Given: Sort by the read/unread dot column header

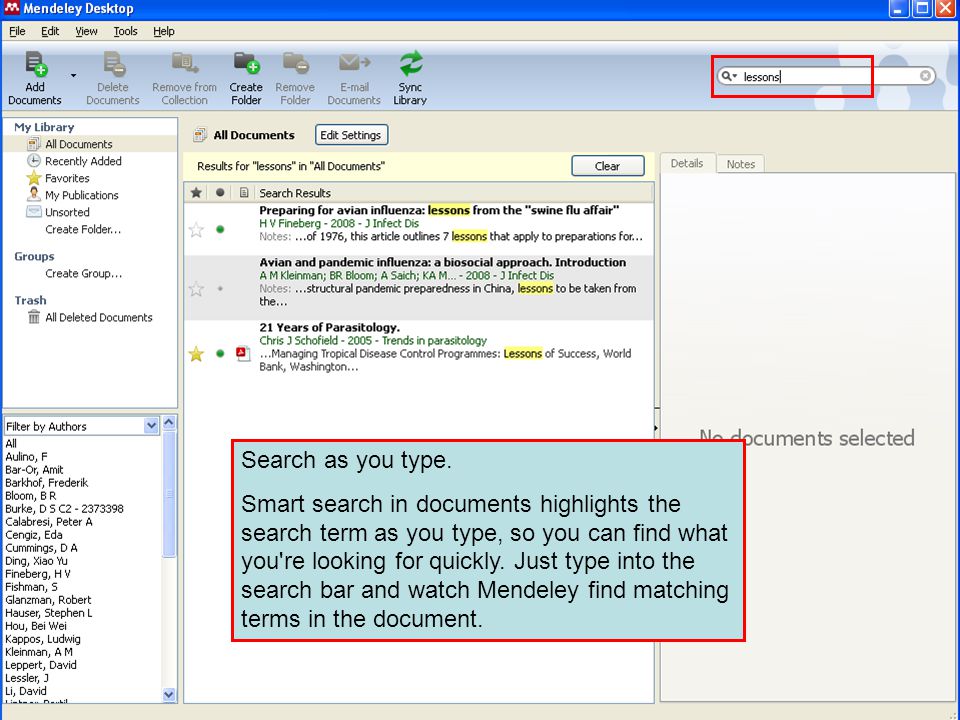Looking at the screenshot, I should tap(220, 193).
